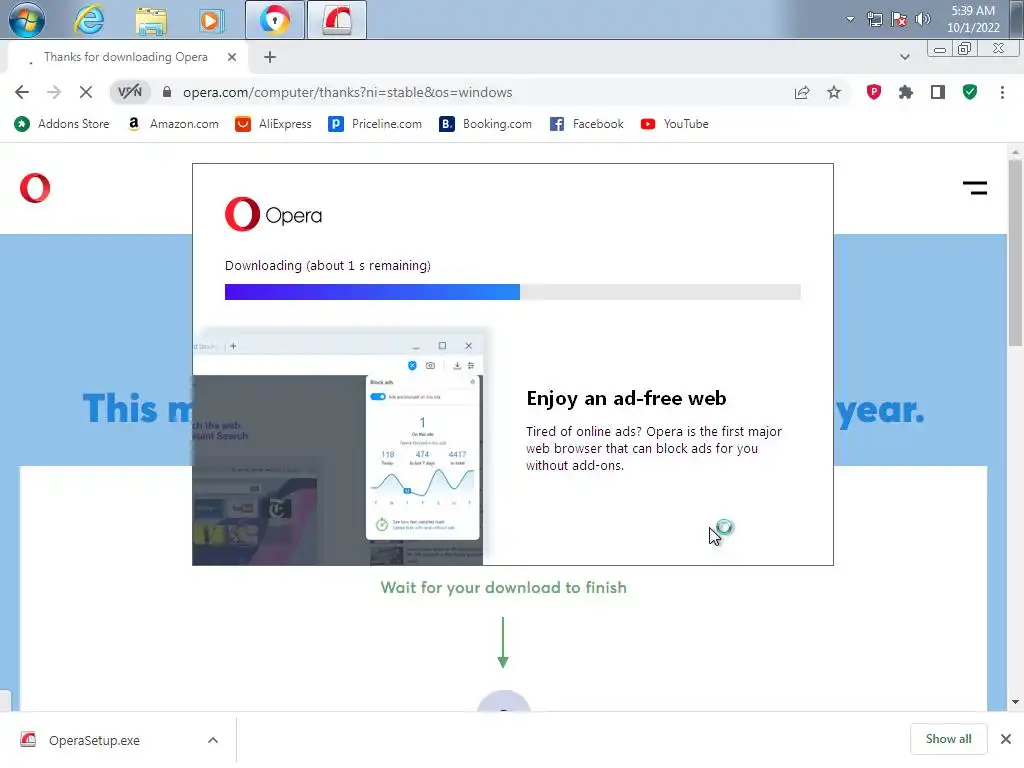
Task: Click the opera.com URL address field
Action: point(347,92)
